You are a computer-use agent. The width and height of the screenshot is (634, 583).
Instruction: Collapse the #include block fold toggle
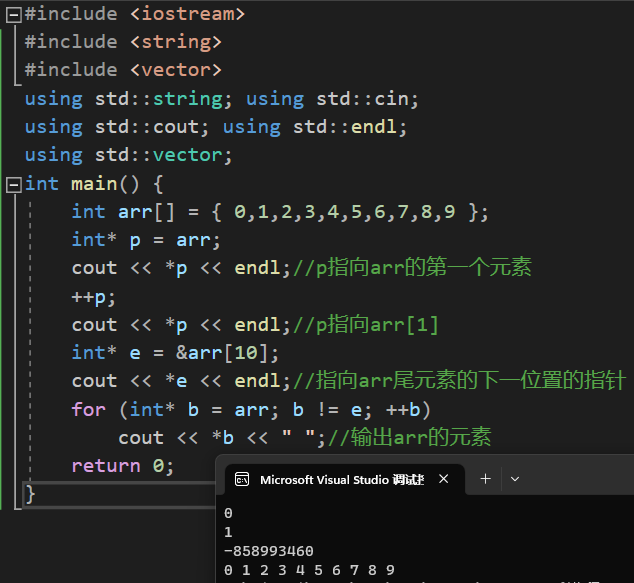[13, 14]
